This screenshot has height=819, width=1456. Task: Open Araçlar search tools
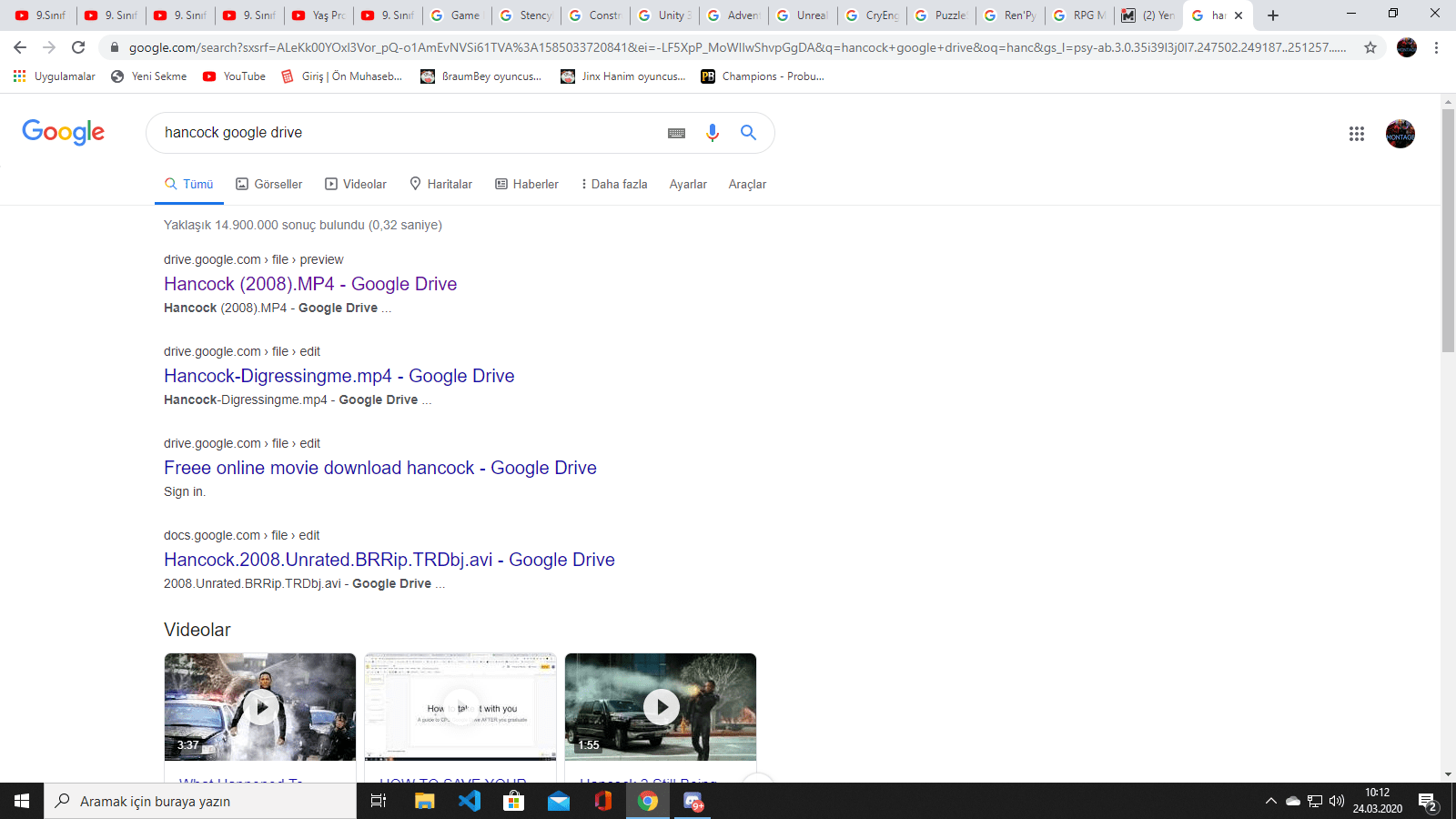747,184
